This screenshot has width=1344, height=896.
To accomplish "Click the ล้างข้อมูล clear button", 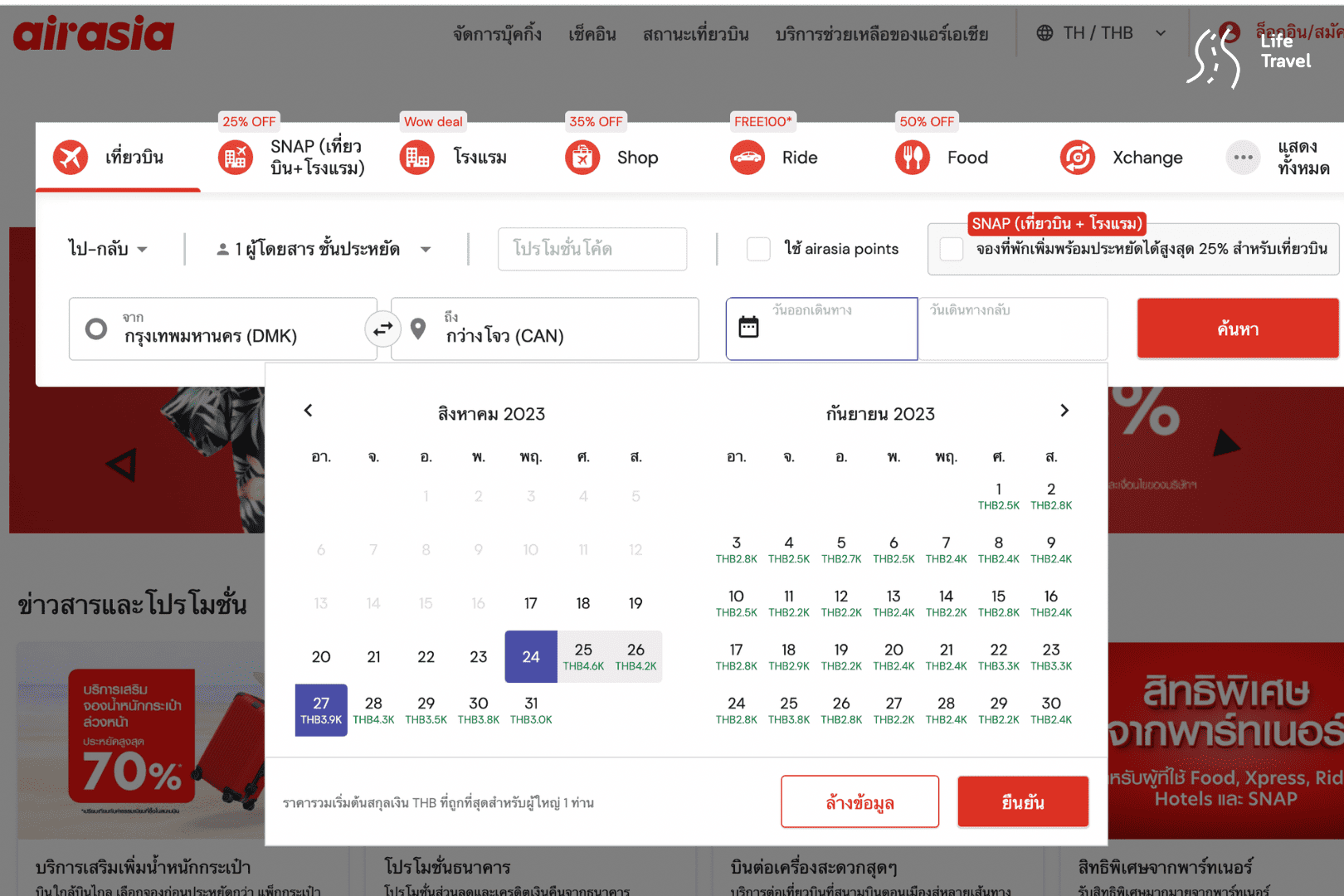I will pos(859,801).
